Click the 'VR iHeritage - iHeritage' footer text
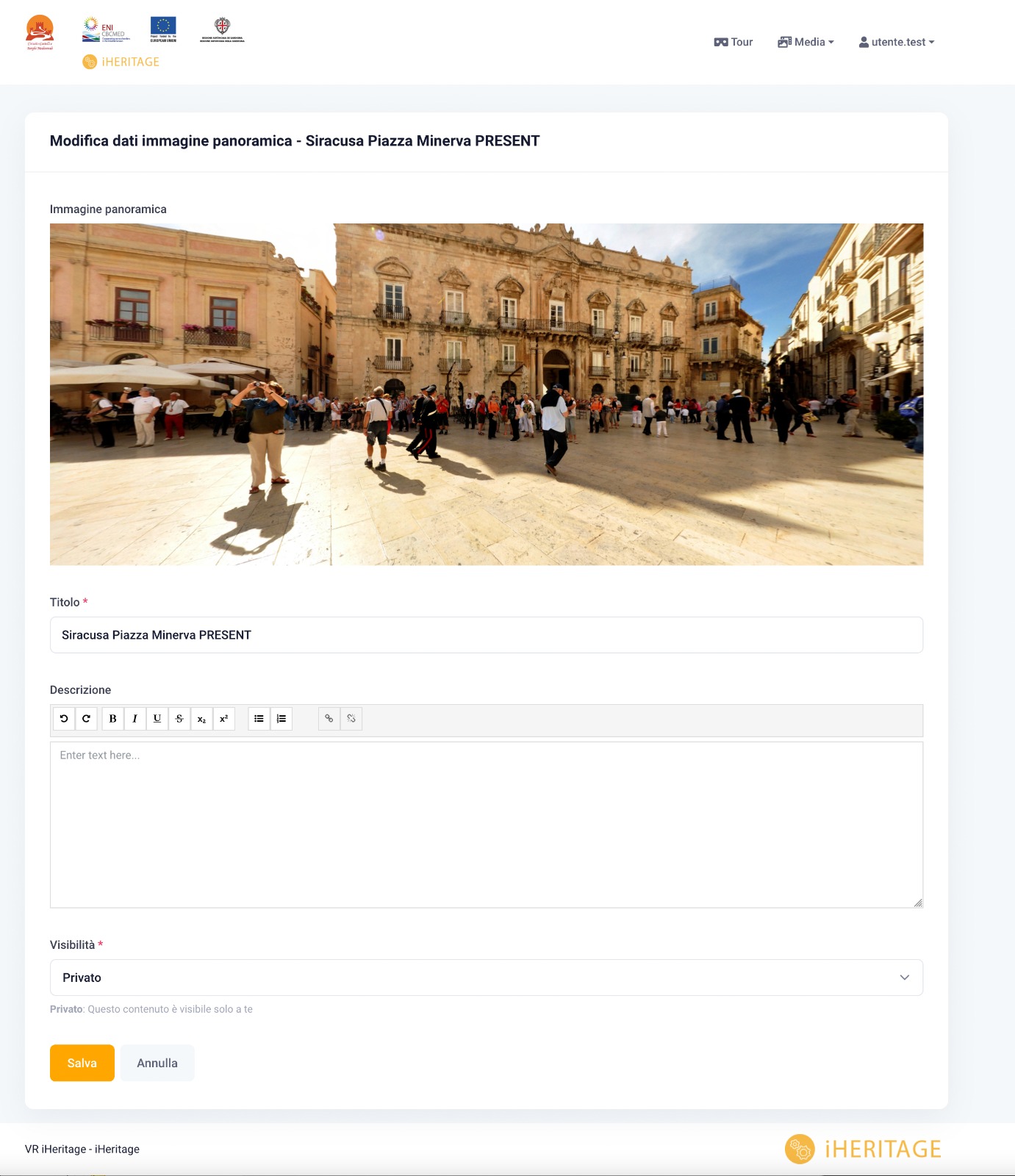This screenshot has width=1015, height=1176. click(x=82, y=1149)
